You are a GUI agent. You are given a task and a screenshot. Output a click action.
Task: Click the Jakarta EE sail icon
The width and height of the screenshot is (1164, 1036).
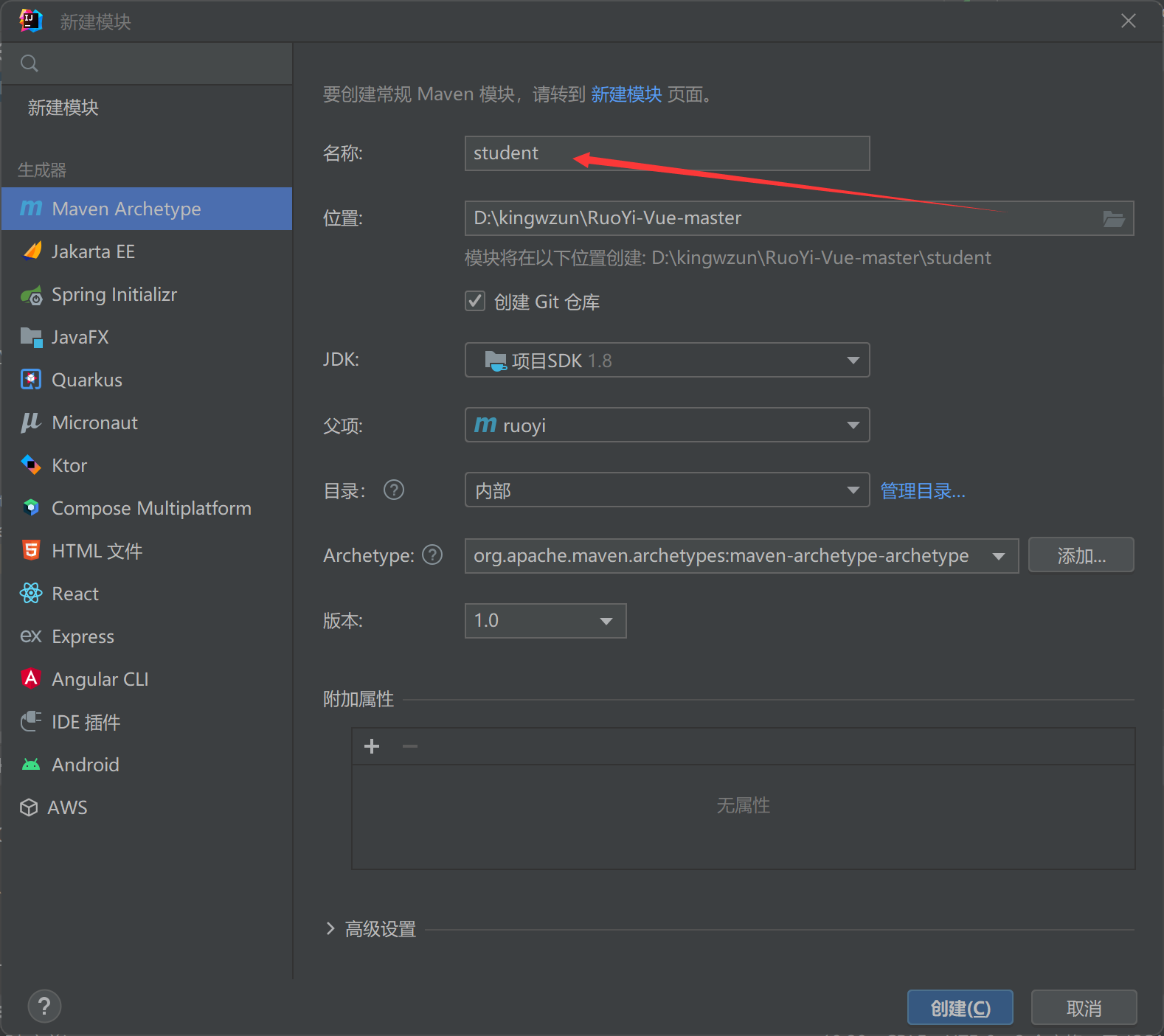coord(32,251)
